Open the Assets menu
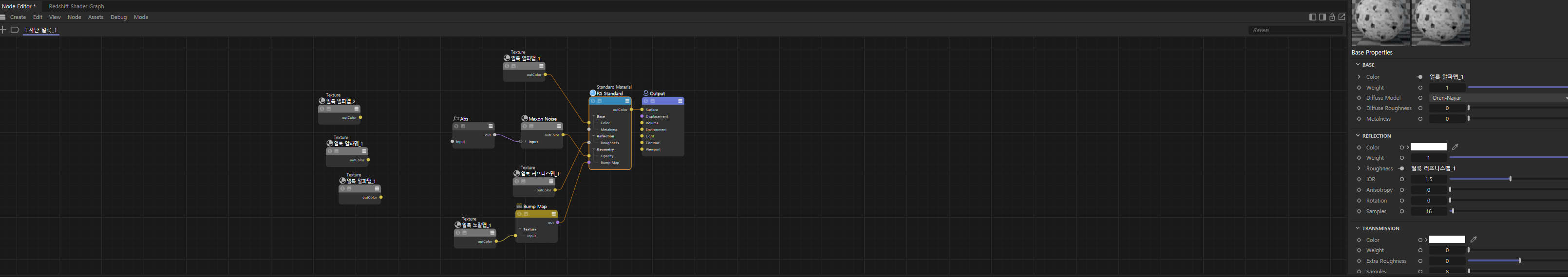The height and width of the screenshot is (277, 1568). (95, 17)
